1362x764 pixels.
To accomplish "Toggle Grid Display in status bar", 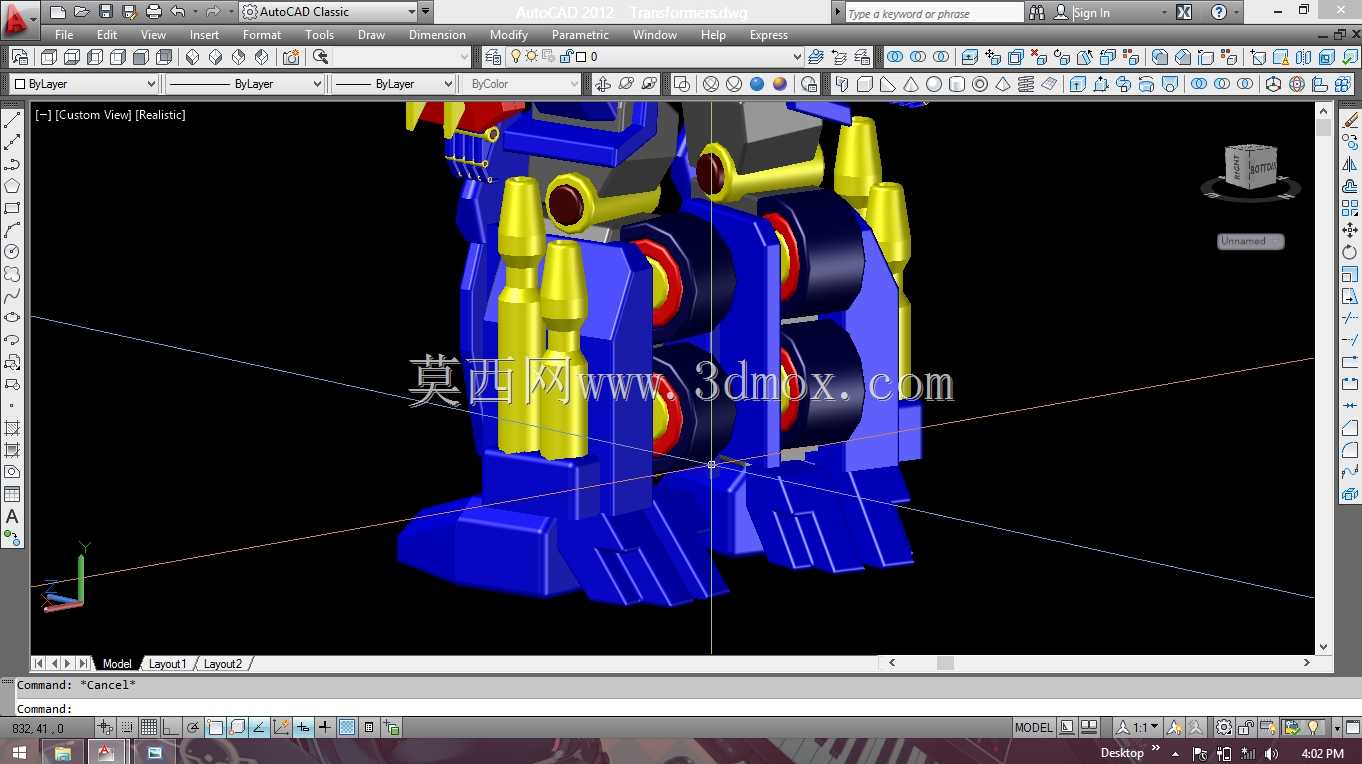I will coord(149,727).
